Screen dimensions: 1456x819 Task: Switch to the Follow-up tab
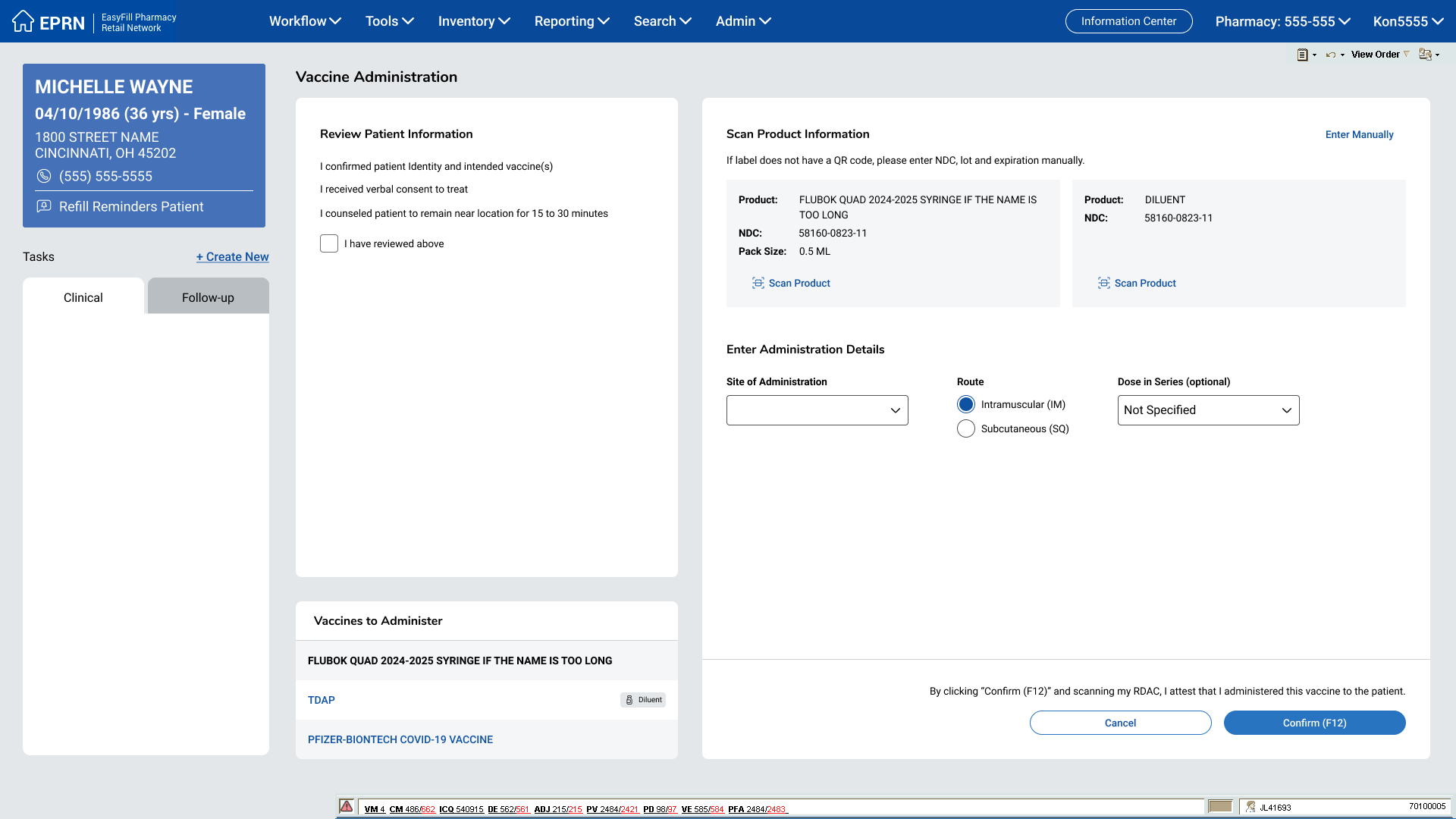(x=208, y=297)
